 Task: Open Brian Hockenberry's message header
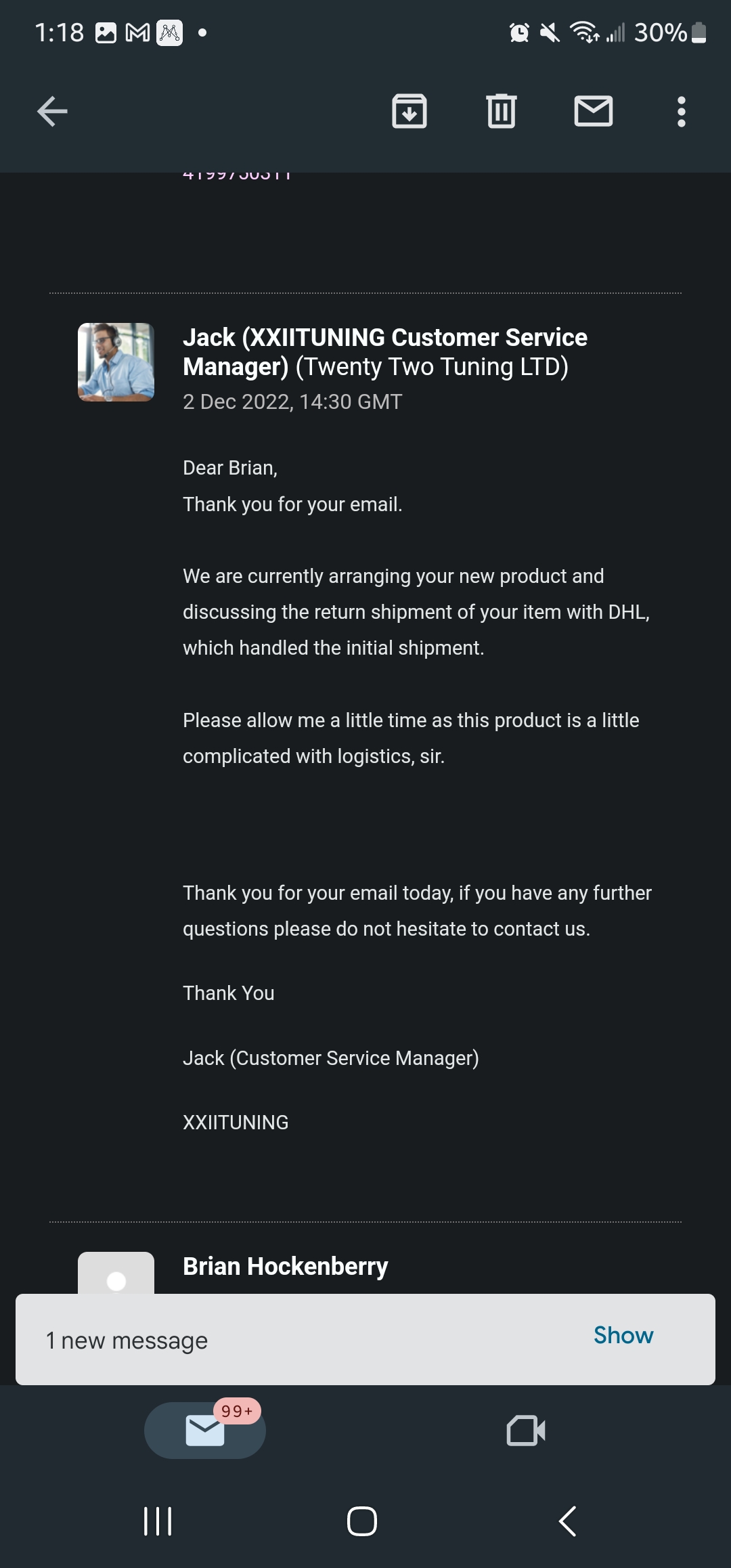(285, 1266)
